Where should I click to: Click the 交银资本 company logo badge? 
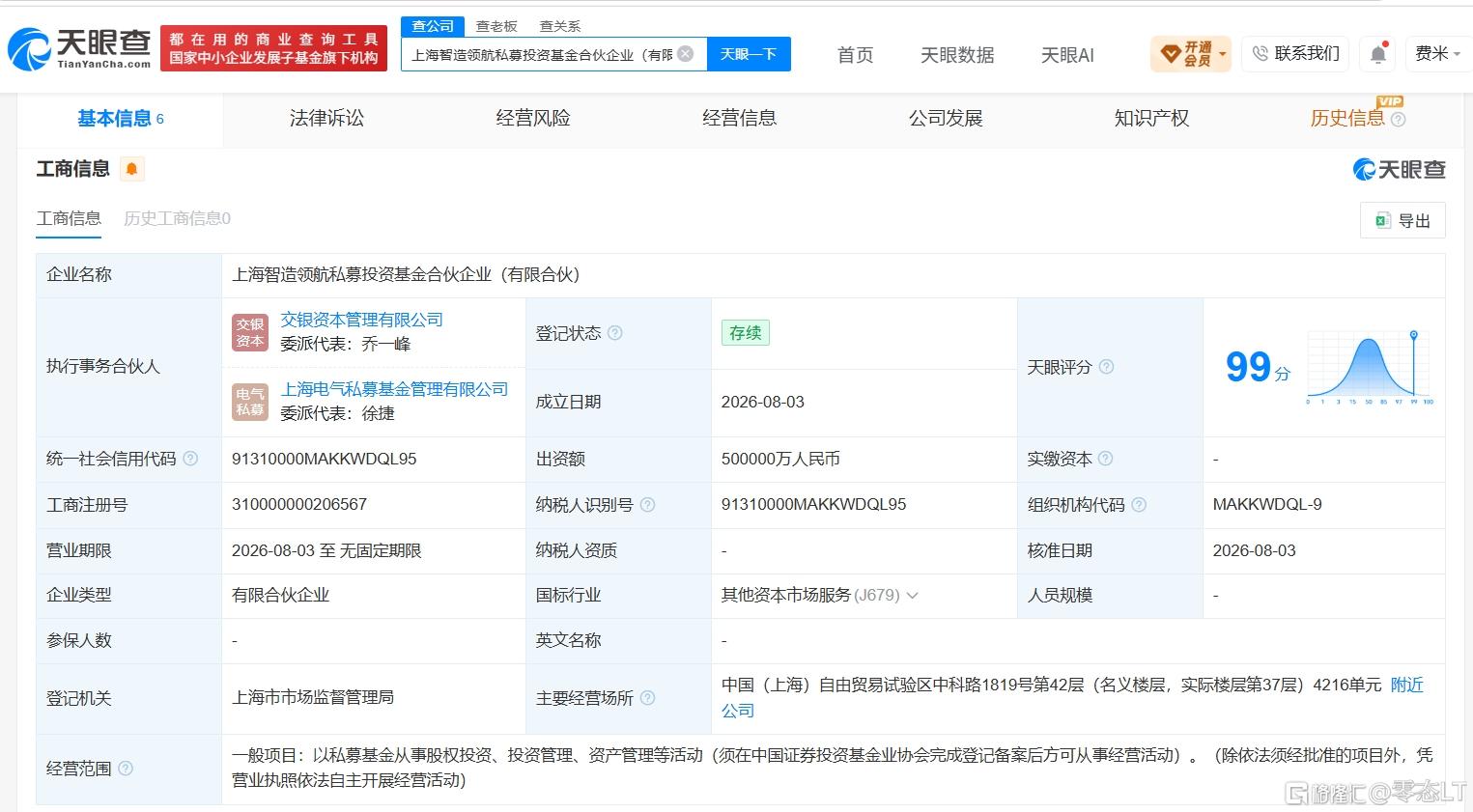tap(250, 332)
